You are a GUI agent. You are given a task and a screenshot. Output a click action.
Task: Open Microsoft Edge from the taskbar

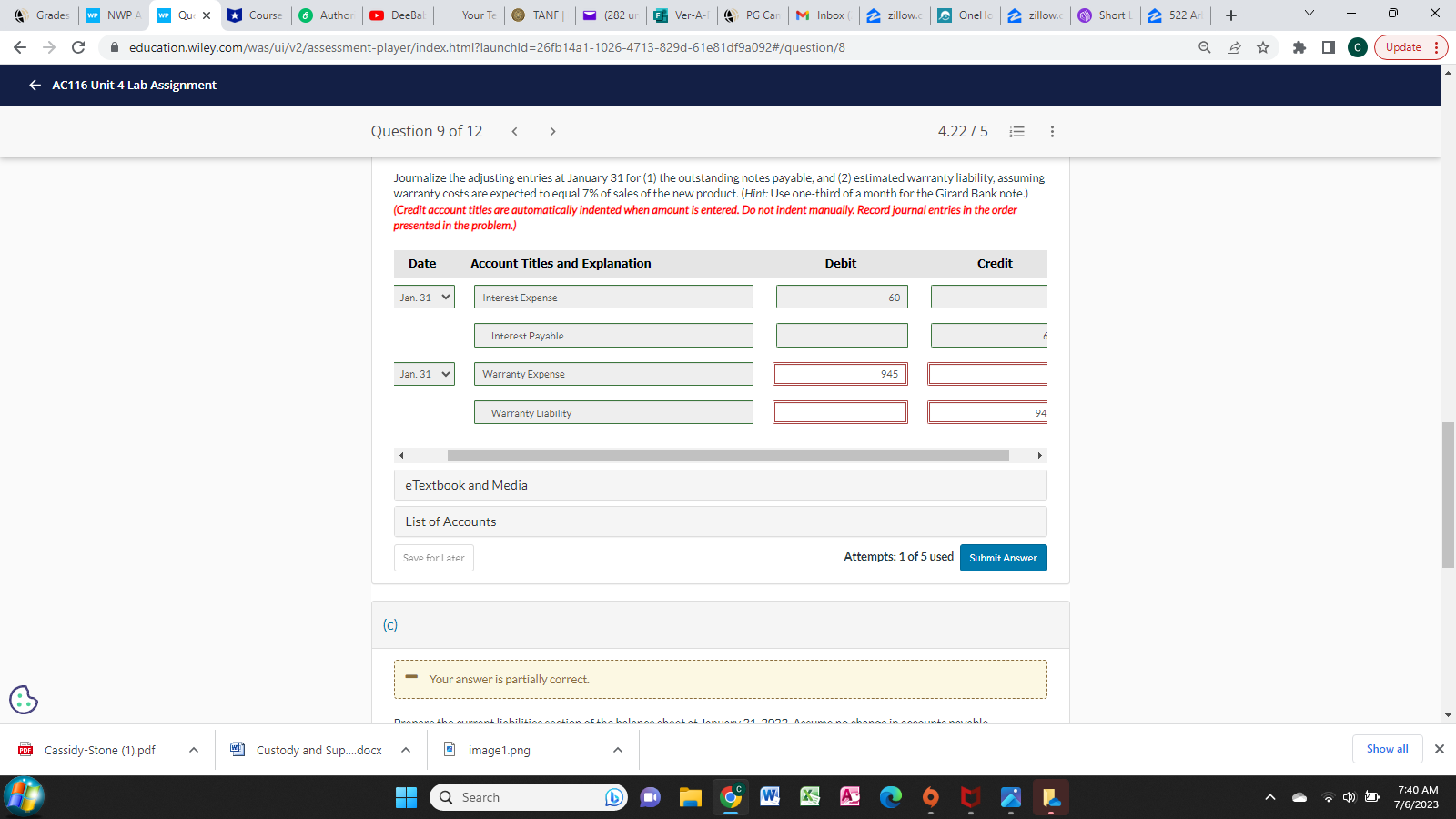click(890, 797)
